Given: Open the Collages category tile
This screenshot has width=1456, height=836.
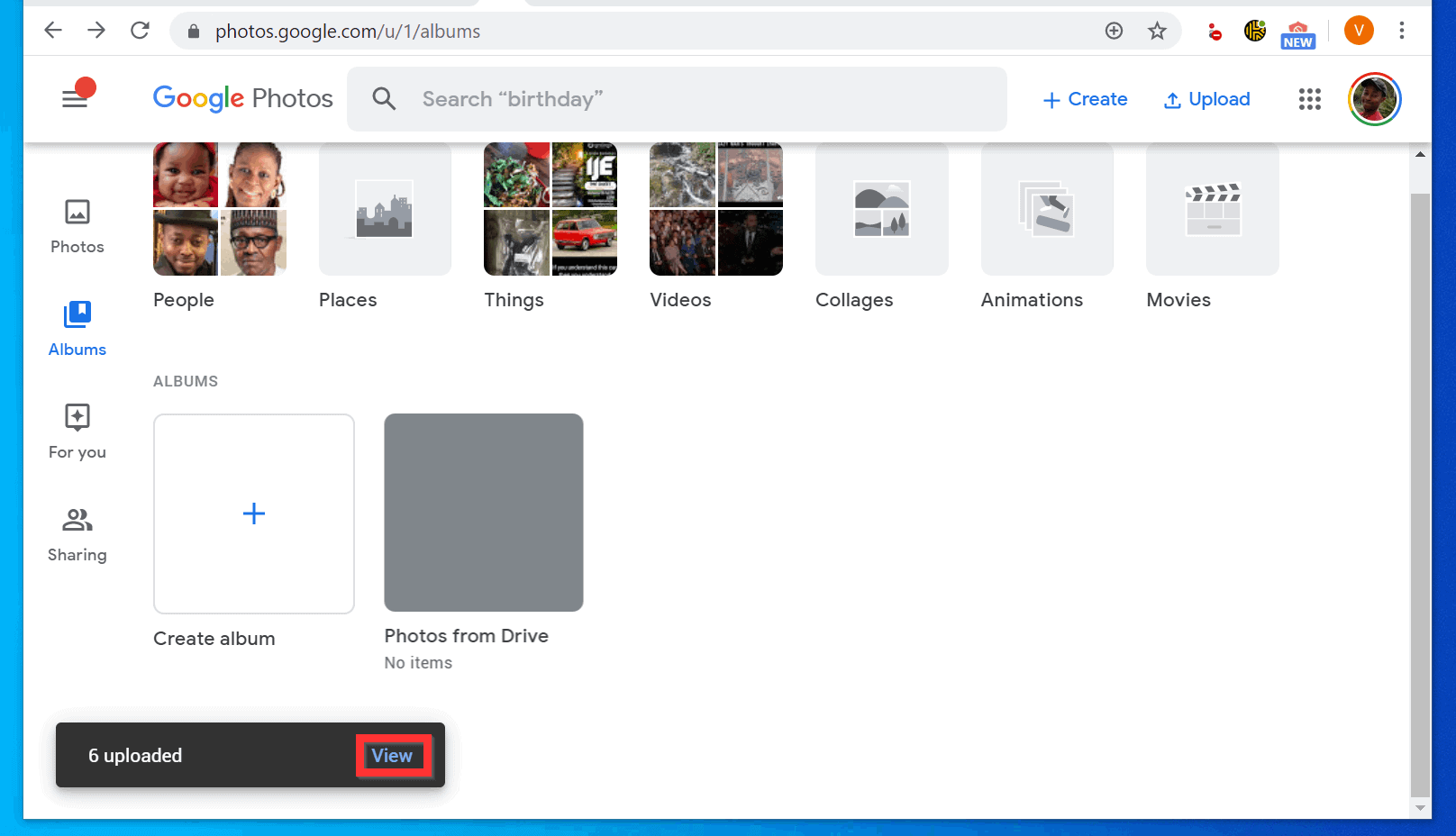Looking at the screenshot, I should tap(882, 209).
